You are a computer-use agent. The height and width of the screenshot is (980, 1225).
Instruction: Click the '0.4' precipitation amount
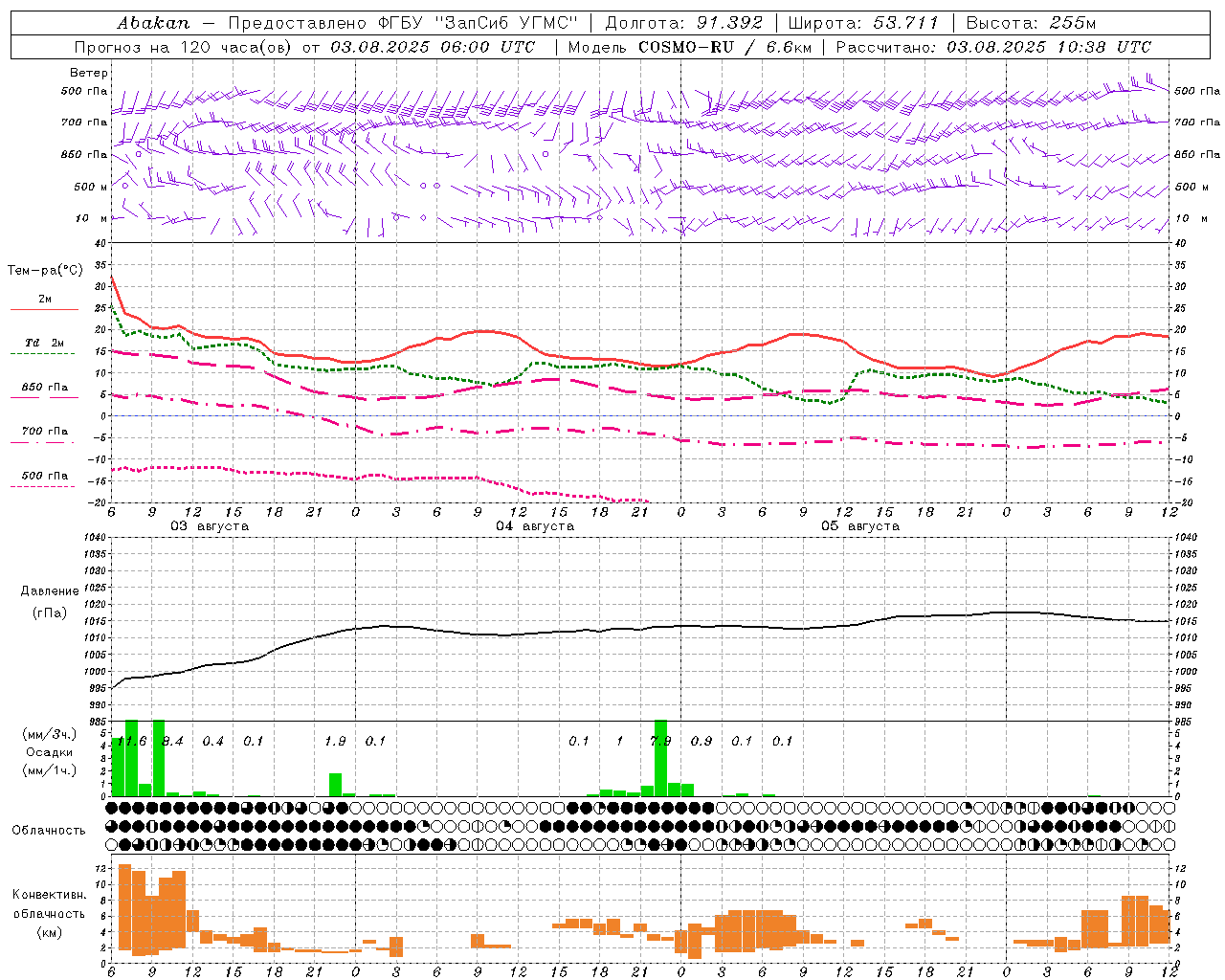(x=212, y=741)
